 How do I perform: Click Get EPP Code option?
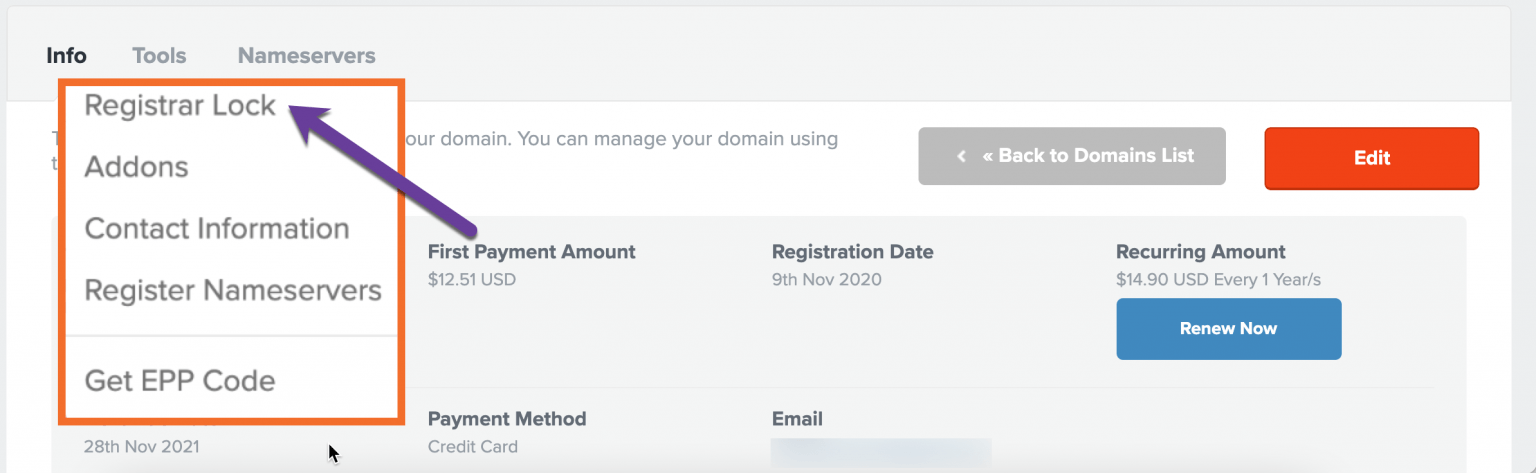click(180, 381)
